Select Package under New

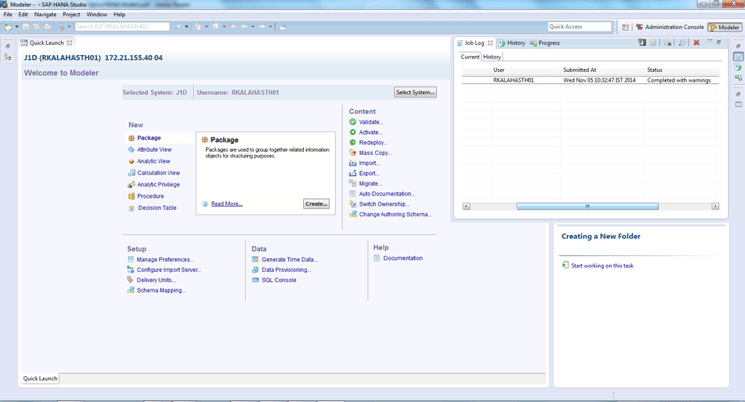click(149, 138)
